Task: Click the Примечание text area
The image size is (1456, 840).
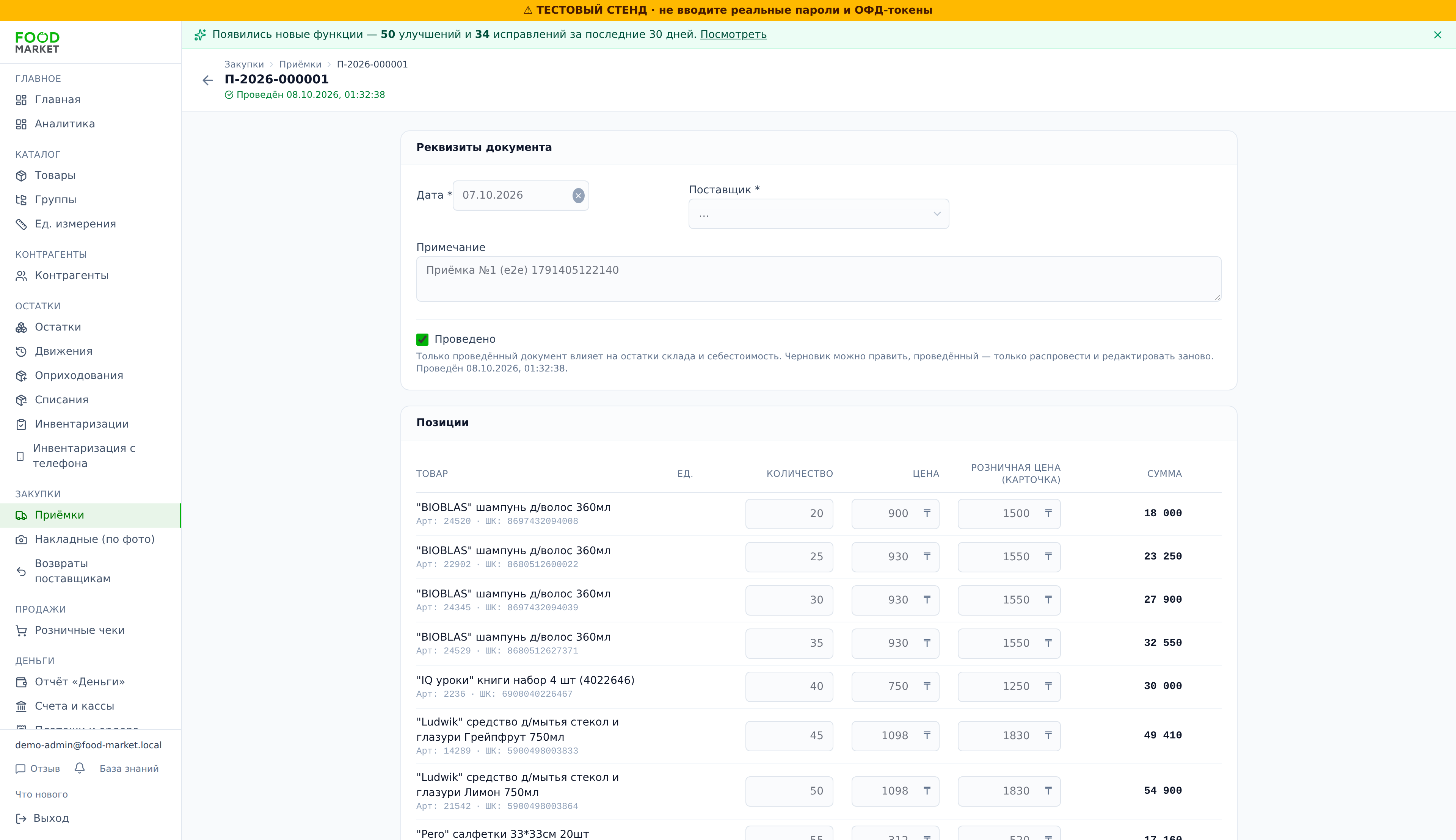Action: pos(818,279)
